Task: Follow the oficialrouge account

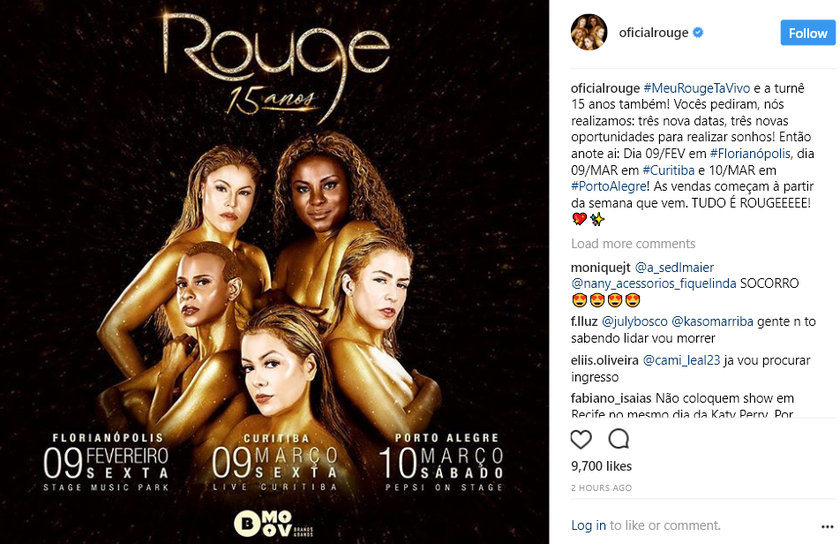Action: 807,33
